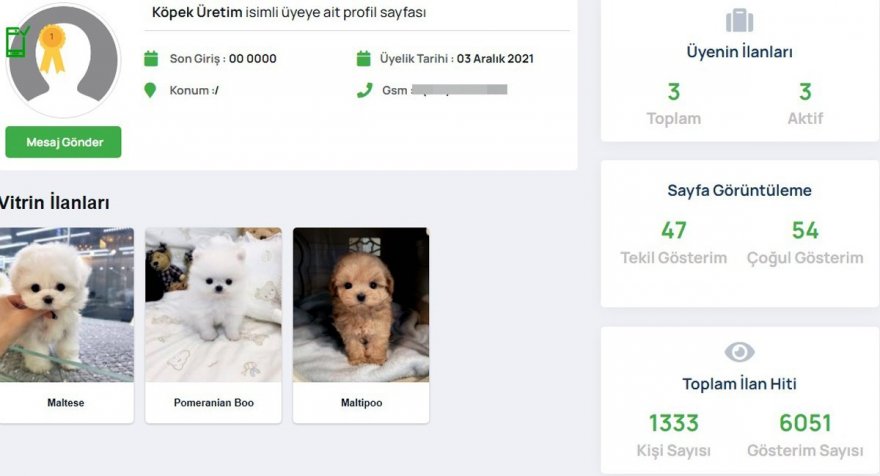Click the location pin icon beside Konum

point(151,90)
